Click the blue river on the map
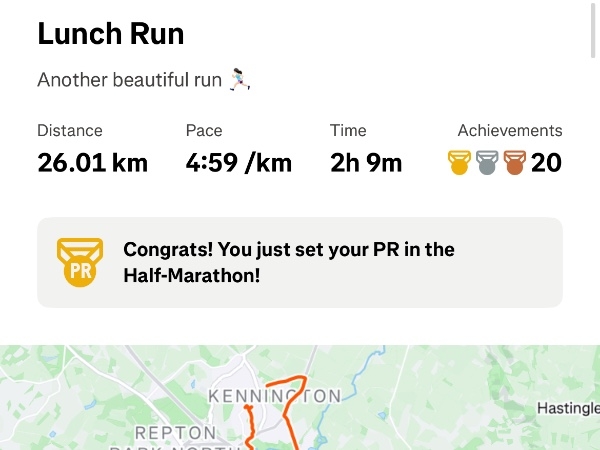The image size is (600, 450). coord(362,377)
